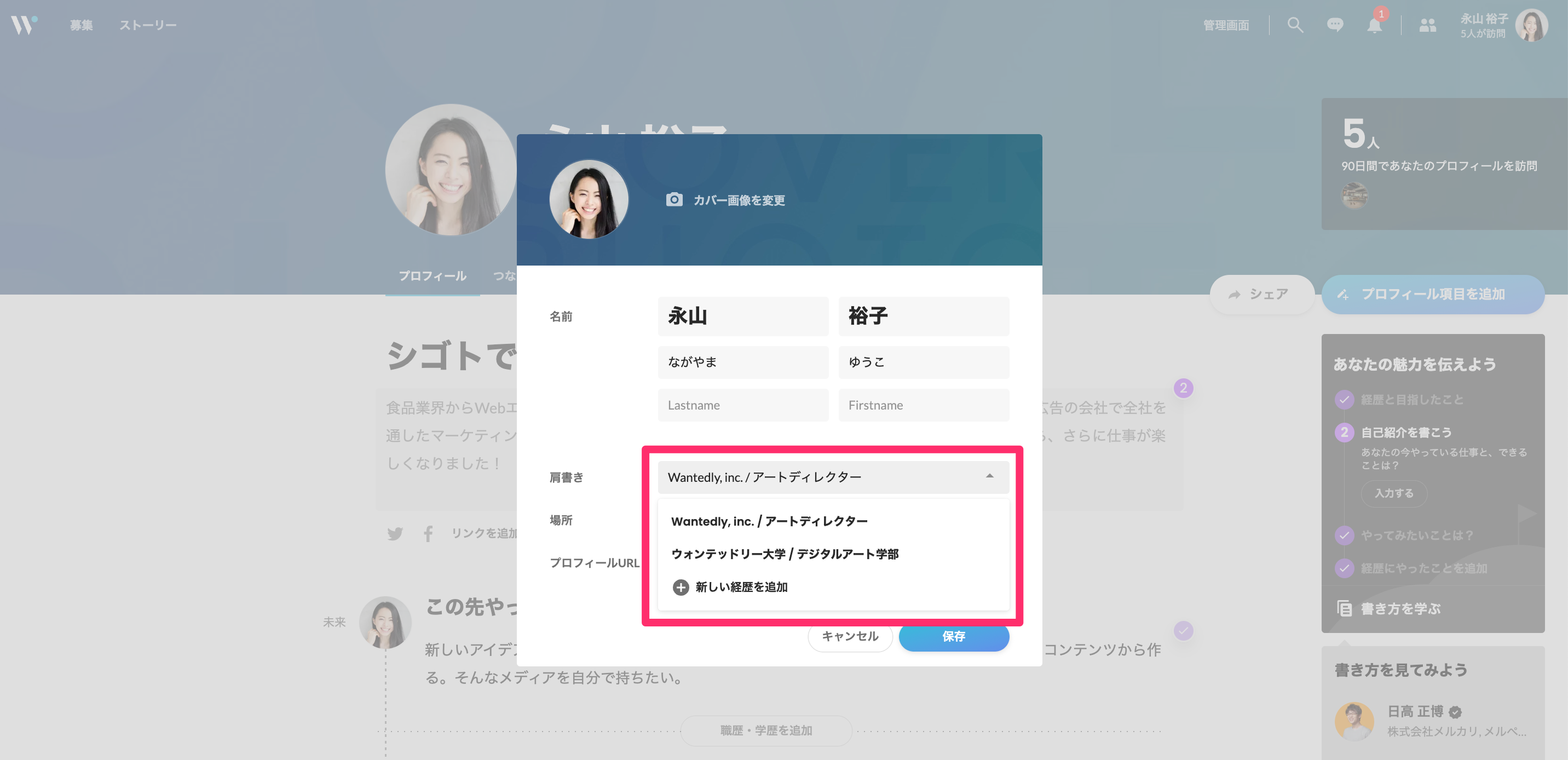Open the search magnifier icon
Image resolution: width=1568 pixels, height=760 pixels.
pos(1295,25)
